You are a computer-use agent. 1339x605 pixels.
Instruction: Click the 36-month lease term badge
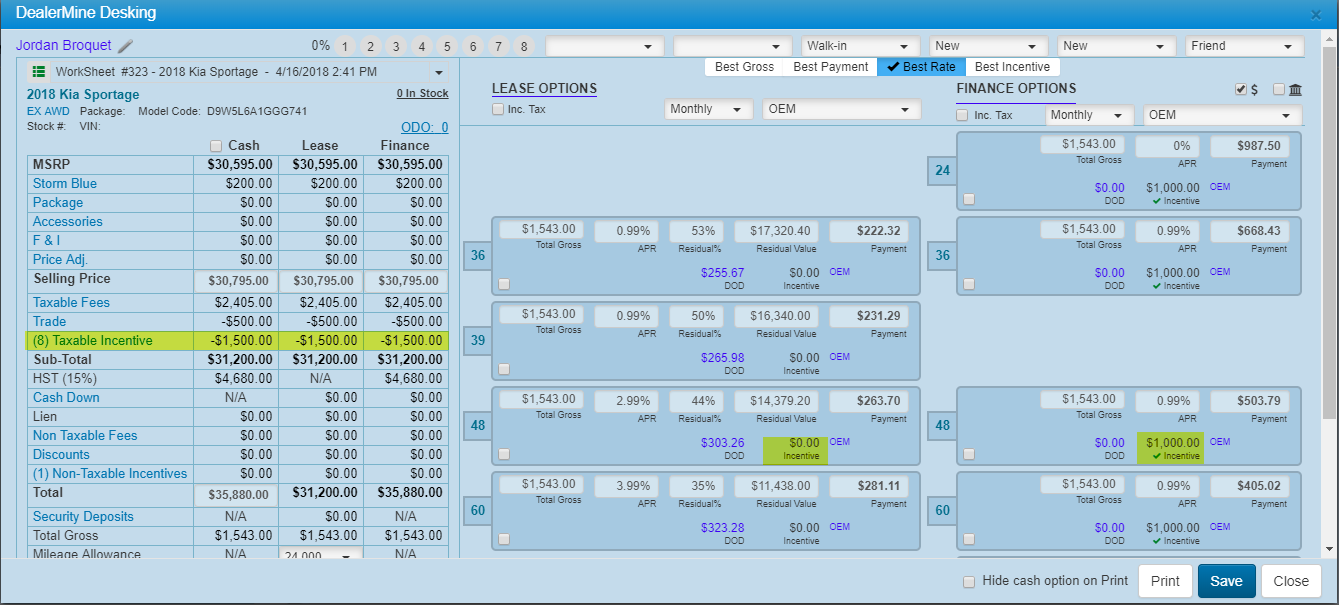point(478,256)
